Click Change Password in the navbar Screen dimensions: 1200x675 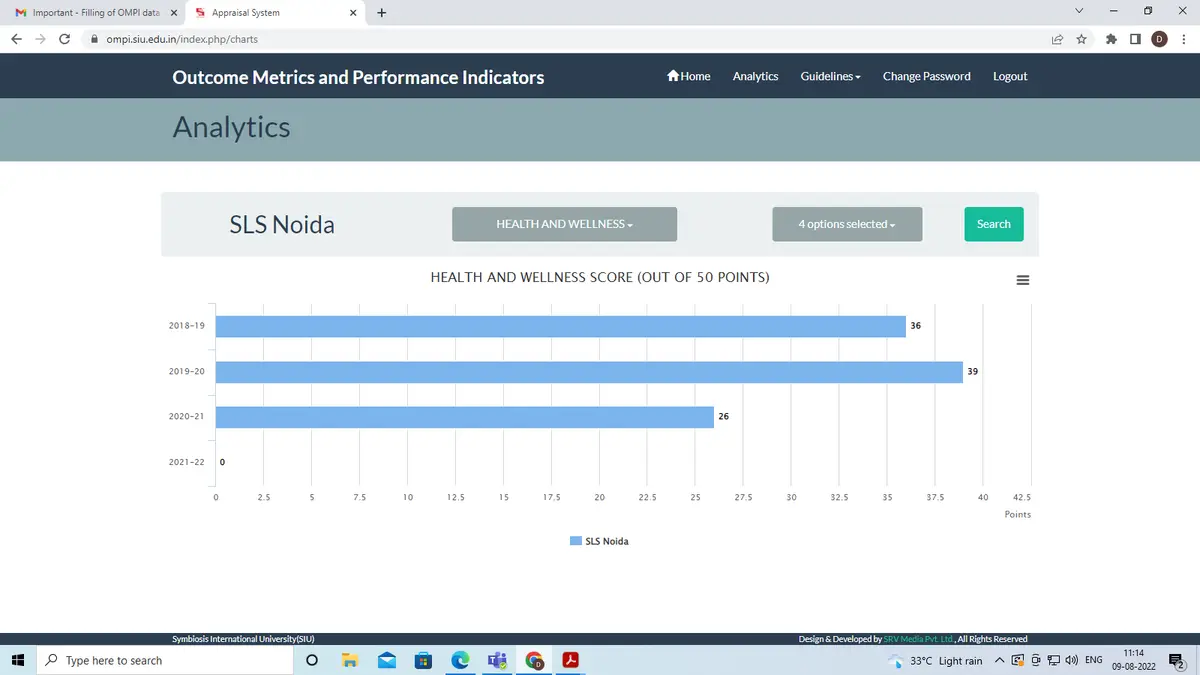926,76
